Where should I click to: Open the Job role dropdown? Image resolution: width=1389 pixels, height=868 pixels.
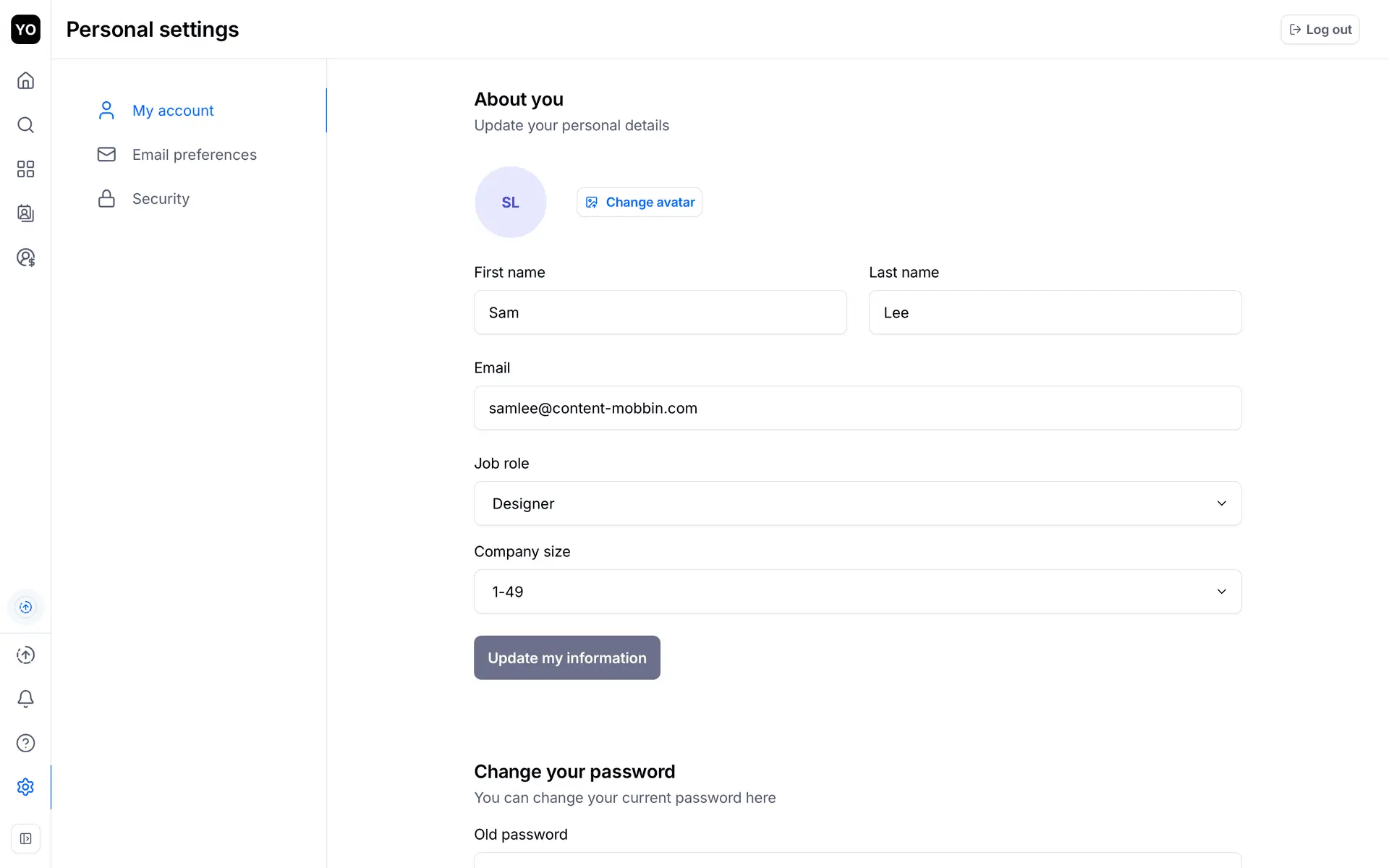coord(857,503)
